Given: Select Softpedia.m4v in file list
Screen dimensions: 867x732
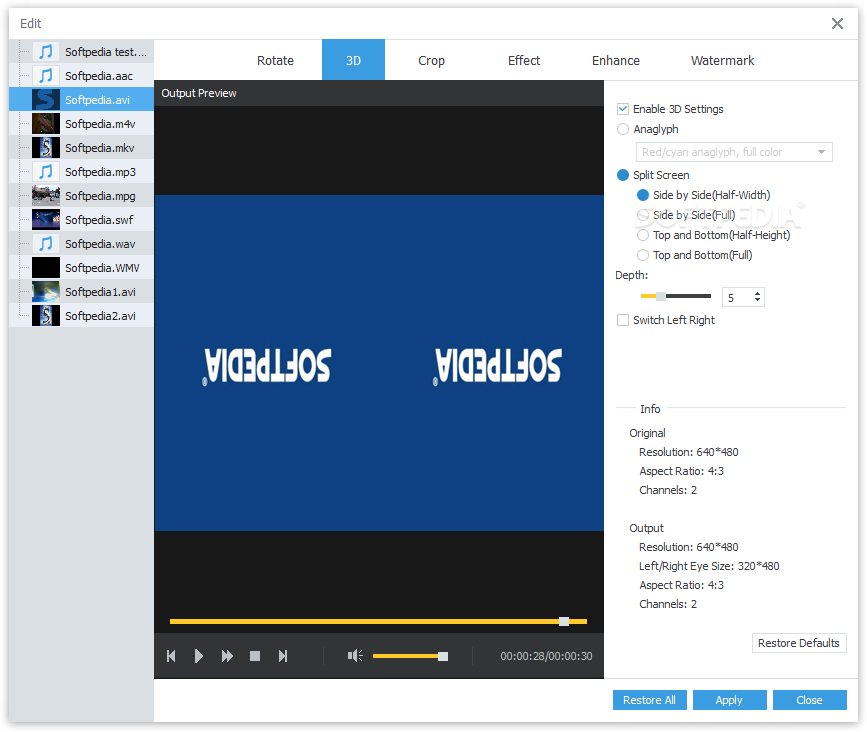Looking at the screenshot, I should [81, 124].
